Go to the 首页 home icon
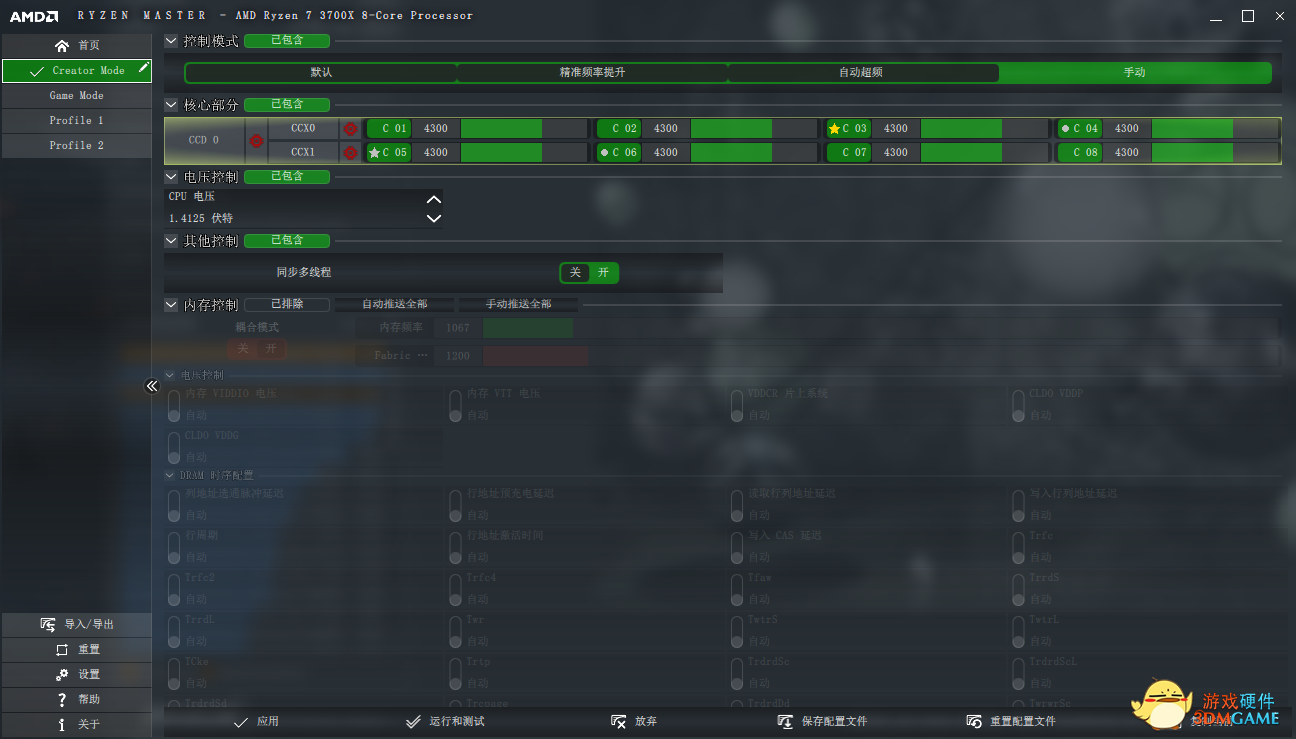The image size is (1296, 739). [x=62, y=46]
